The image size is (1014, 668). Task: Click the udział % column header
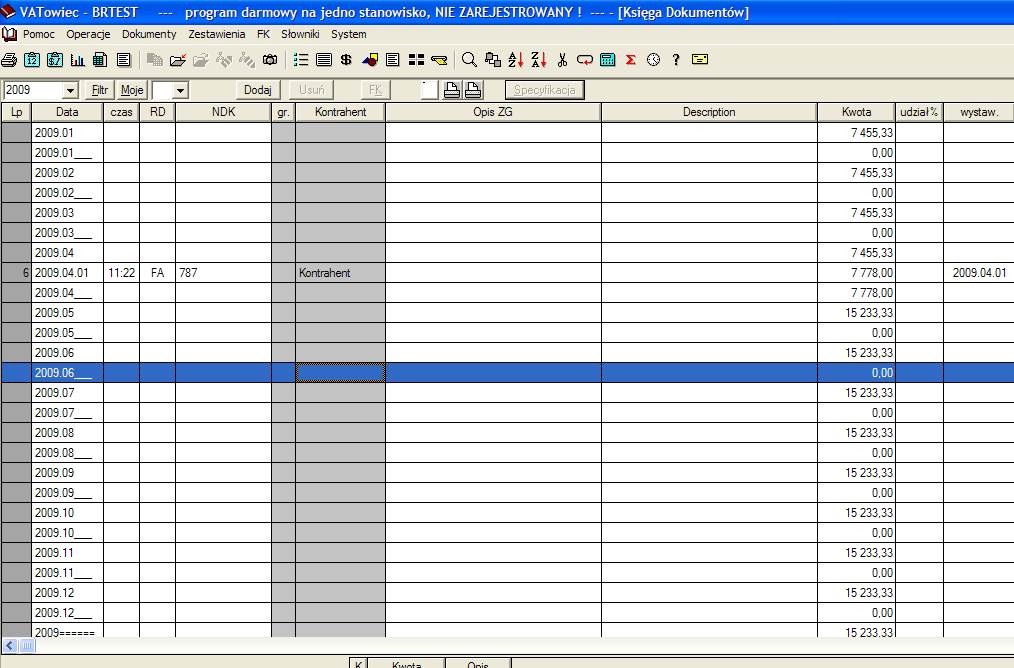click(x=919, y=112)
